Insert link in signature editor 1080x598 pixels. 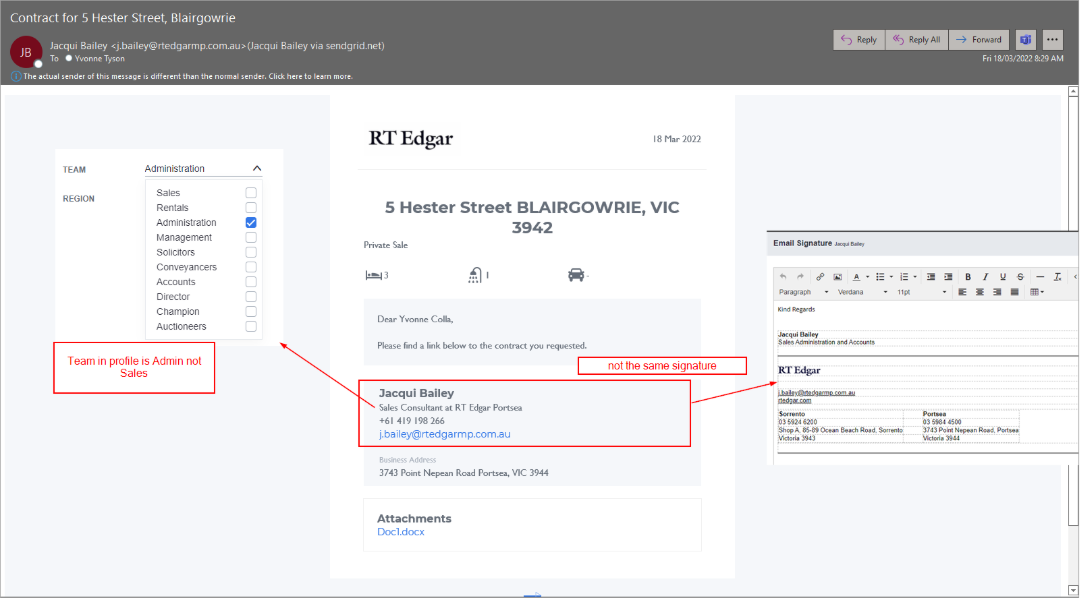click(820, 277)
